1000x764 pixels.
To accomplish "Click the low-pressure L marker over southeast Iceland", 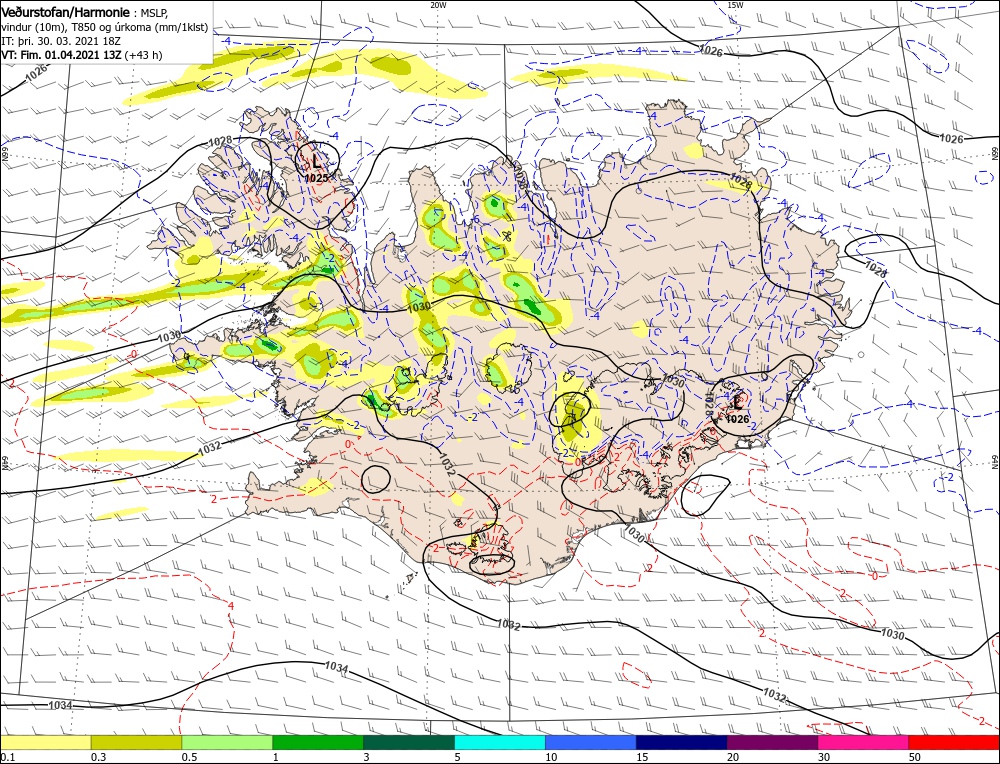I will click(738, 402).
